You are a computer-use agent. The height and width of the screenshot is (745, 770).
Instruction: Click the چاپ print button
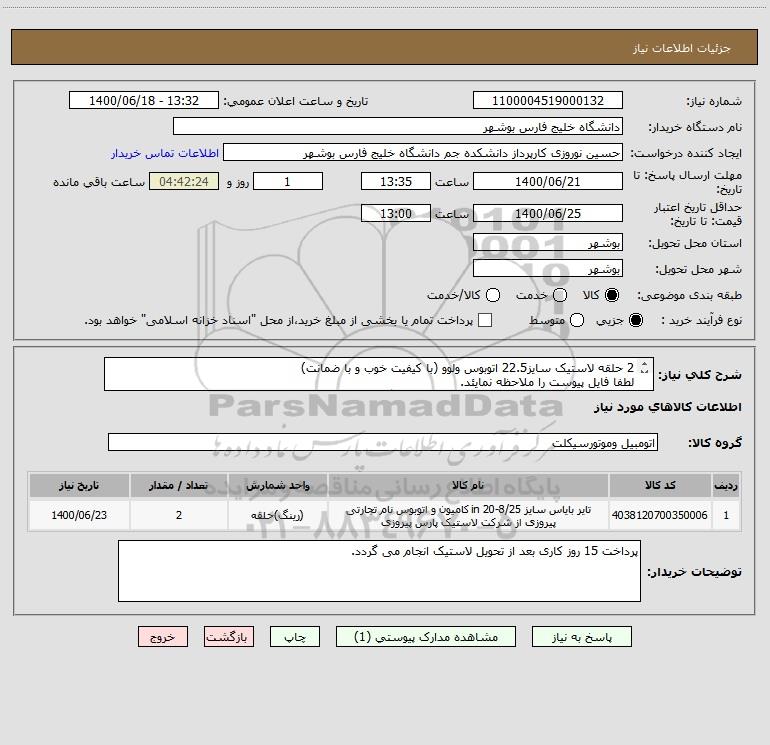(x=295, y=637)
